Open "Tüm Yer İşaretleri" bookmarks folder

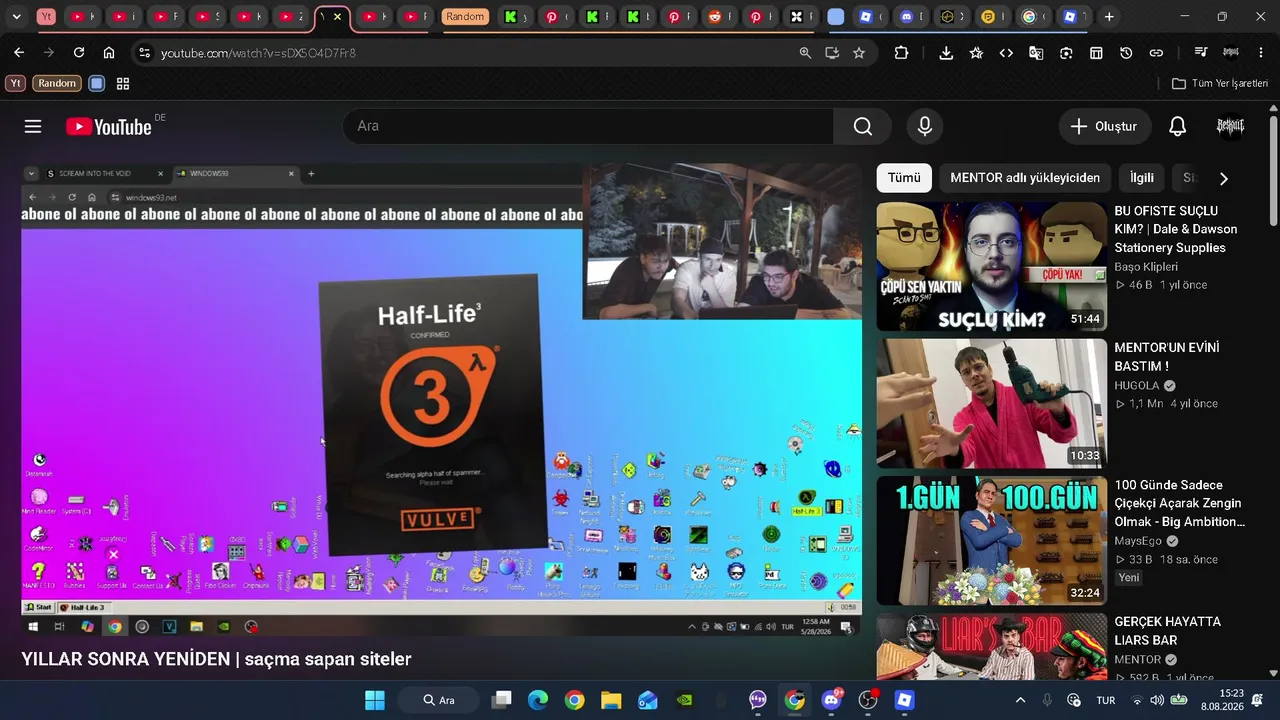coord(1220,84)
